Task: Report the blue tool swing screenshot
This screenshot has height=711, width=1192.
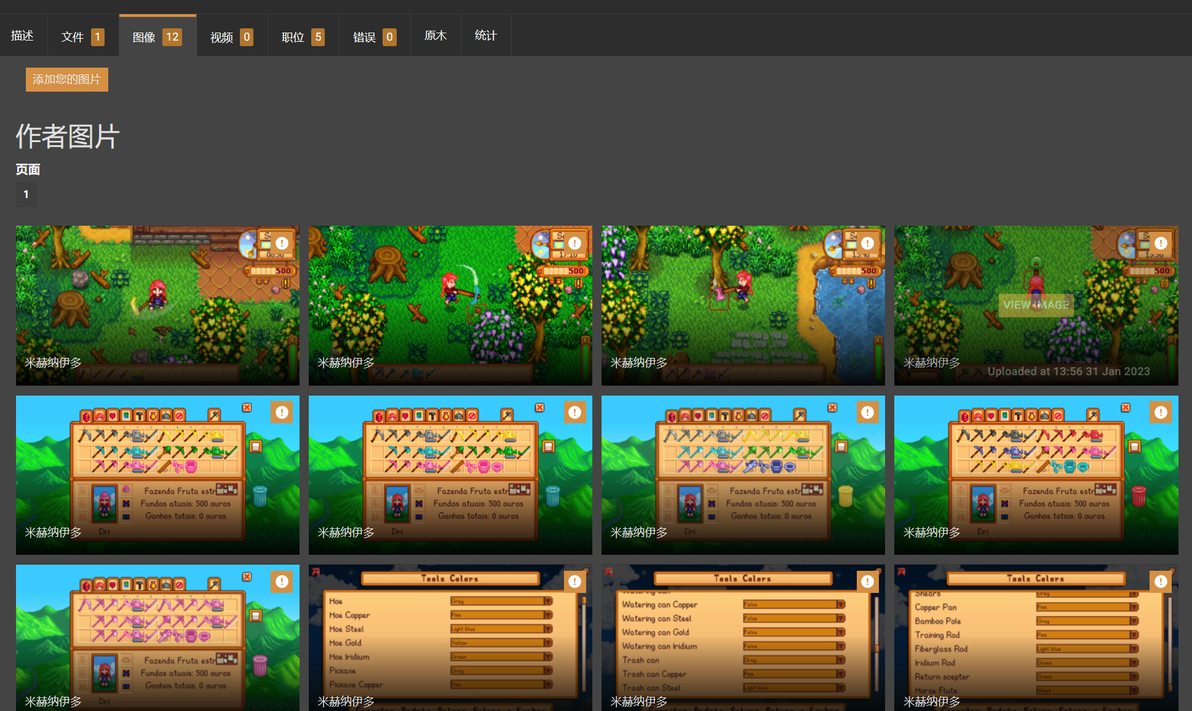Action: click(x=575, y=243)
